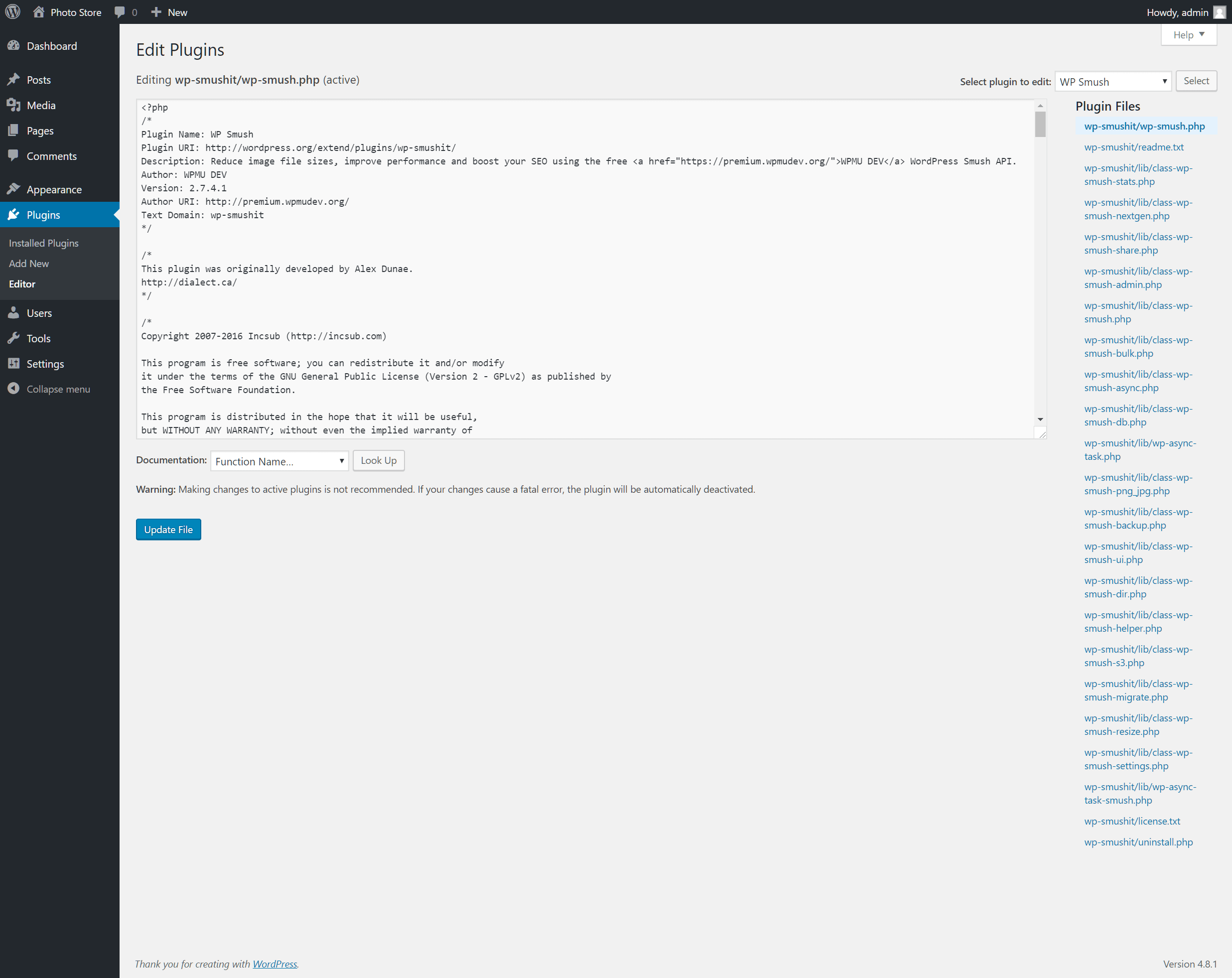The height and width of the screenshot is (978, 1232).
Task: Click the Media menu icon
Action: pyautogui.click(x=14, y=105)
